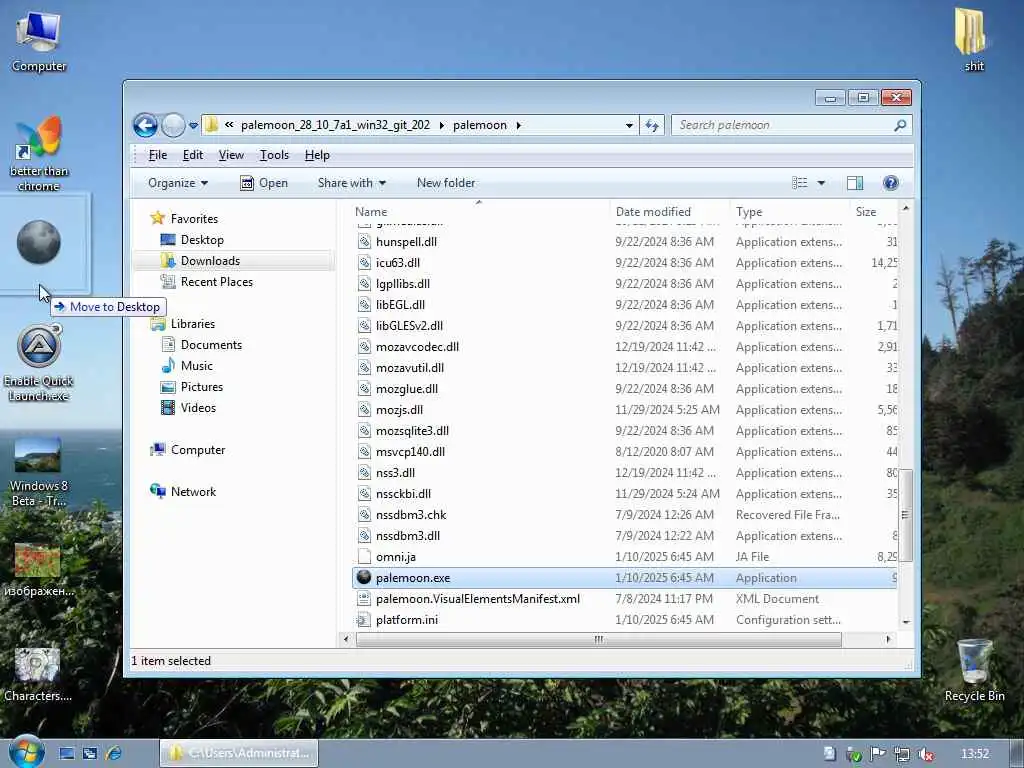Image resolution: width=1024 pixels, height=768 pixels.
Task: Select the Computer desktop icon
Action: pyautogui.click(x=39, y=42)
